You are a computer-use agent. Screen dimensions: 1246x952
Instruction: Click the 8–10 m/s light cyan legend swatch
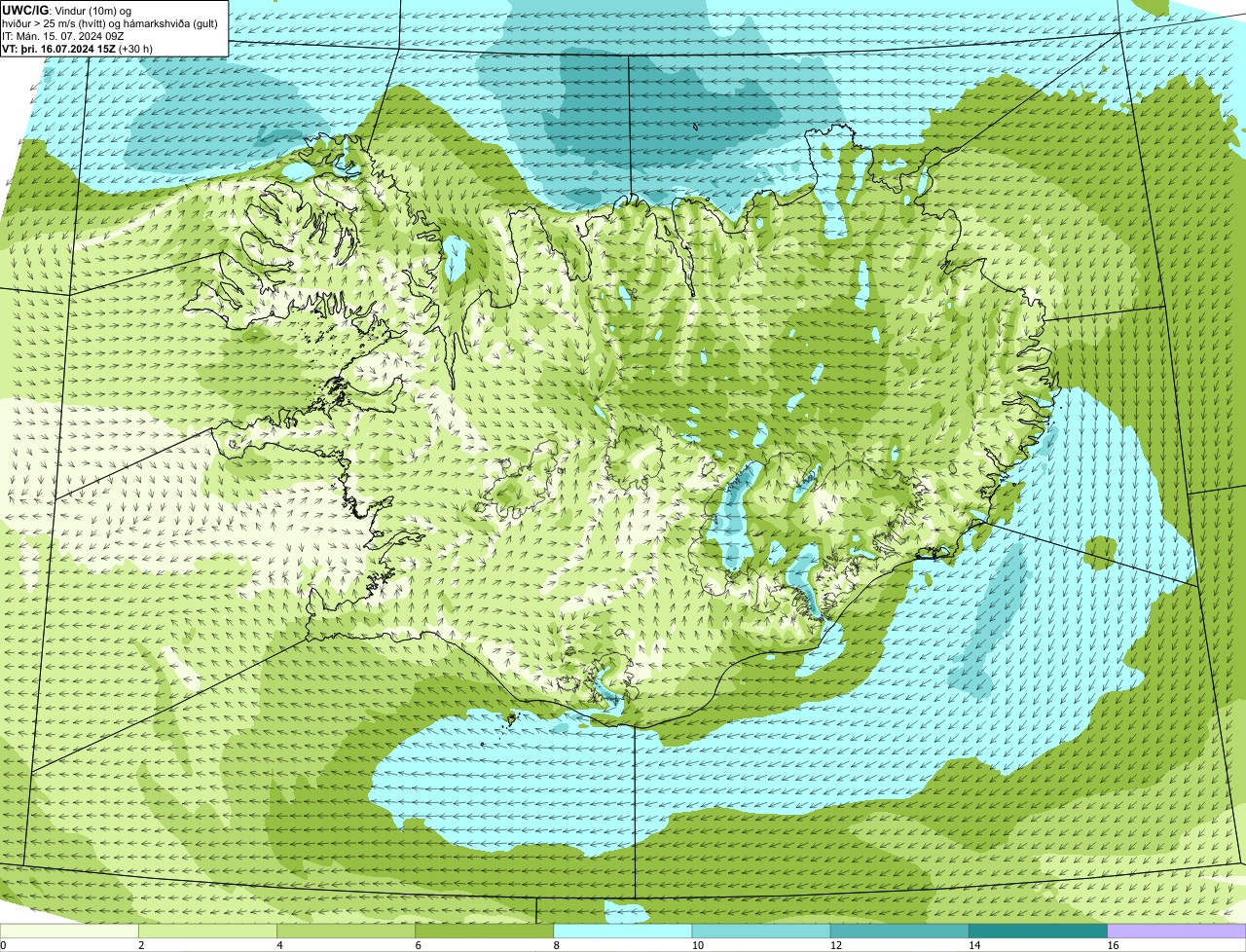[x=623, y=932]
